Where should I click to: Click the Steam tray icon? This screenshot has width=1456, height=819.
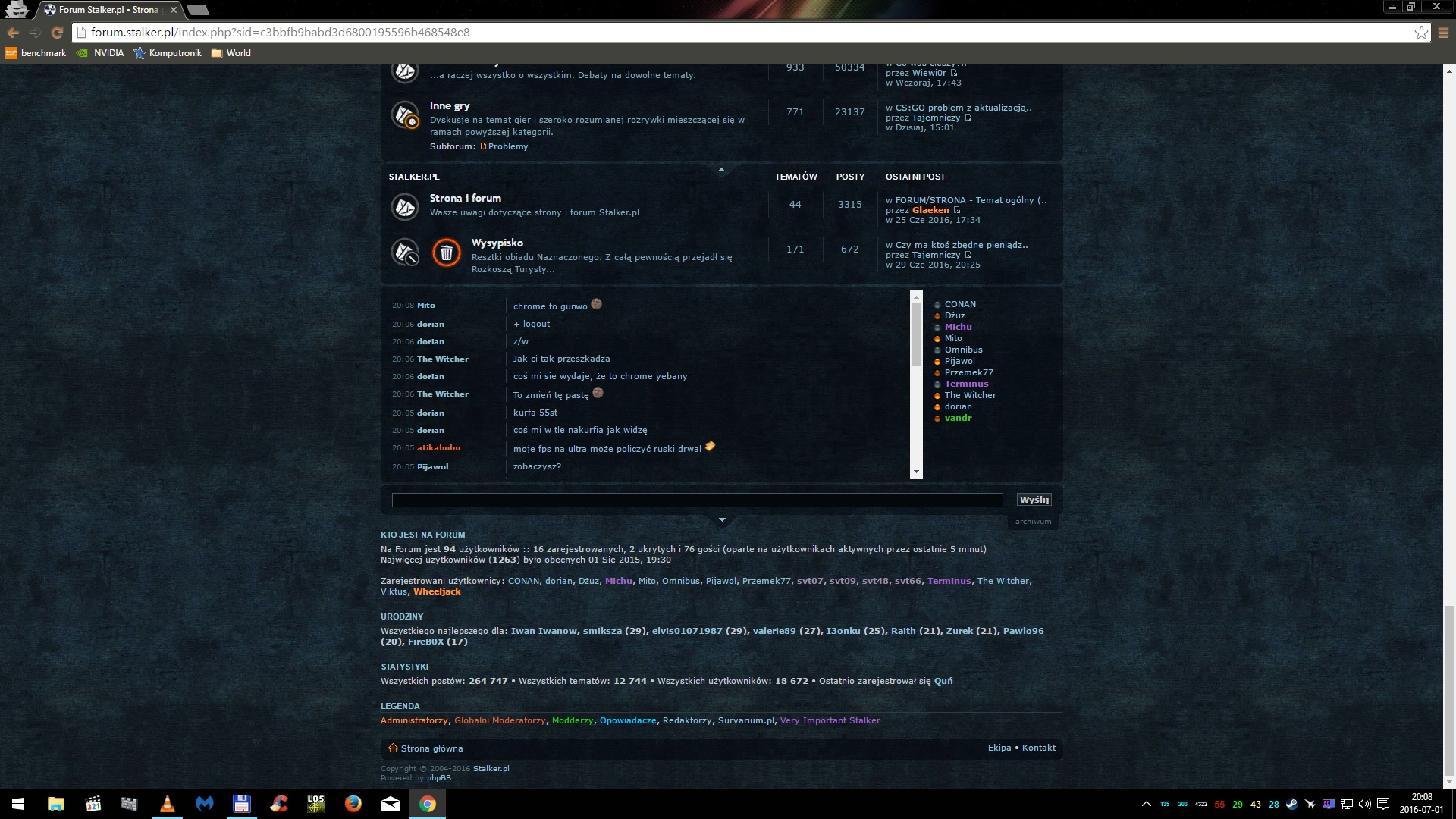[1292, 804]
